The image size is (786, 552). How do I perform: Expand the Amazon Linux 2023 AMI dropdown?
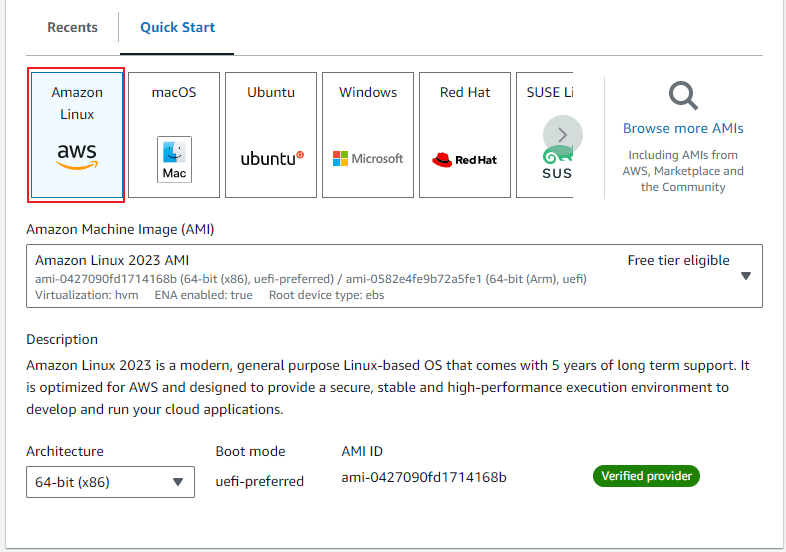tap(394, 276)
